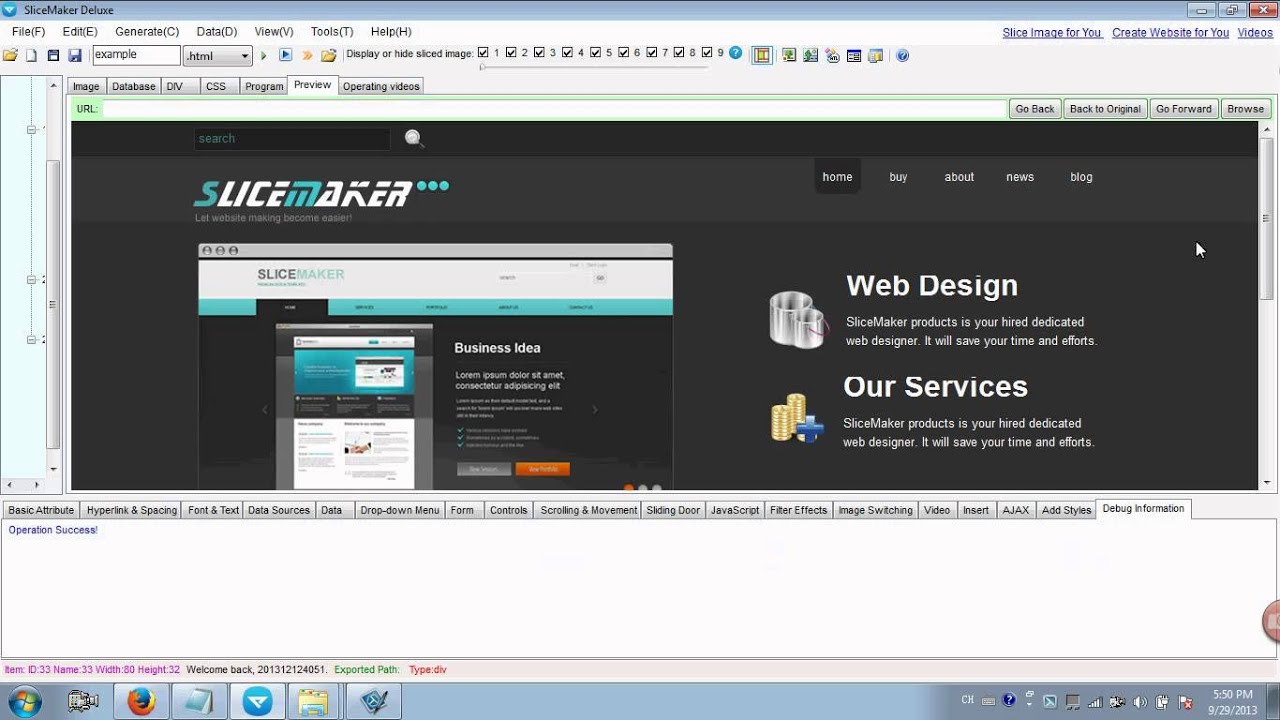Click the Back to Original button
This screenshot has height=720, width=1280.
(x=1105, y=109)
